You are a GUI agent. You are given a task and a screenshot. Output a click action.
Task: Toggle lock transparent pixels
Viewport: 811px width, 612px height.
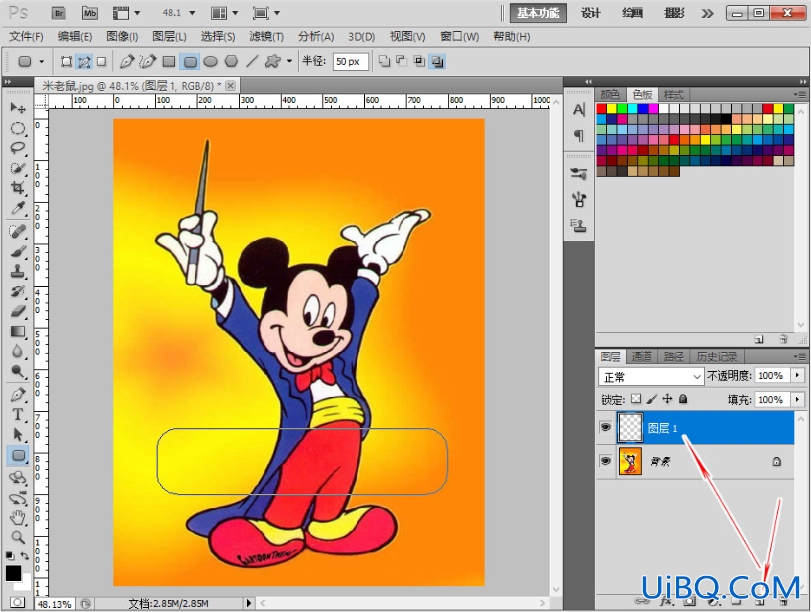pos(636,399)
